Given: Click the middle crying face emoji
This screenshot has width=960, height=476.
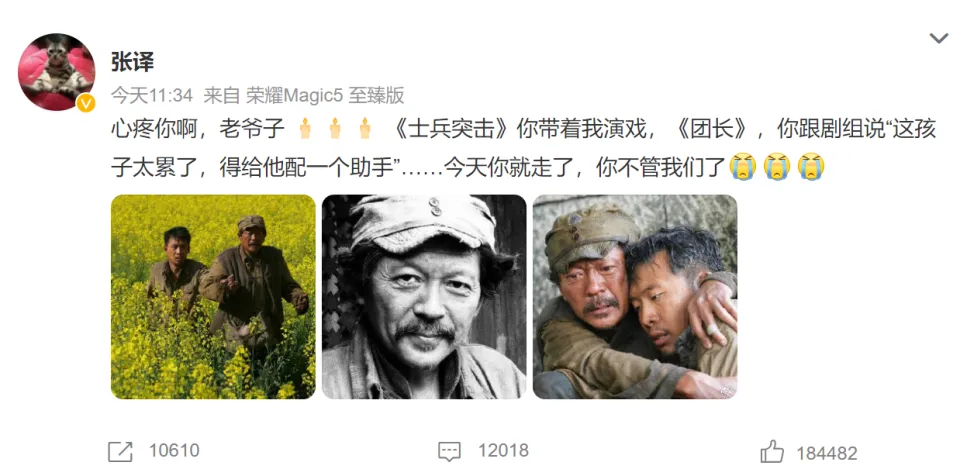Looking at the screenshot, I should [x=777, y=166].
